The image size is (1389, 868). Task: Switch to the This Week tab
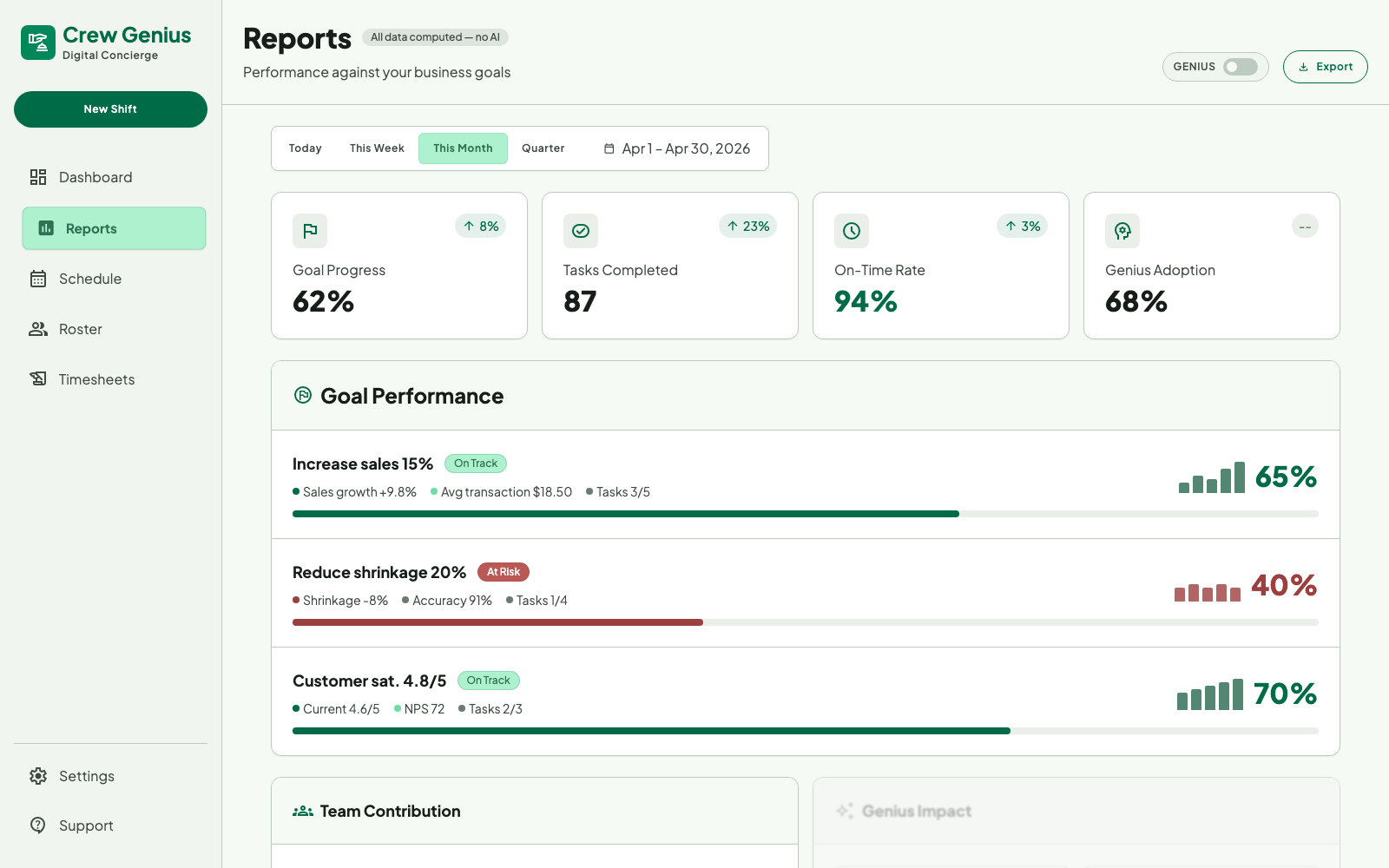click(377, 148)
